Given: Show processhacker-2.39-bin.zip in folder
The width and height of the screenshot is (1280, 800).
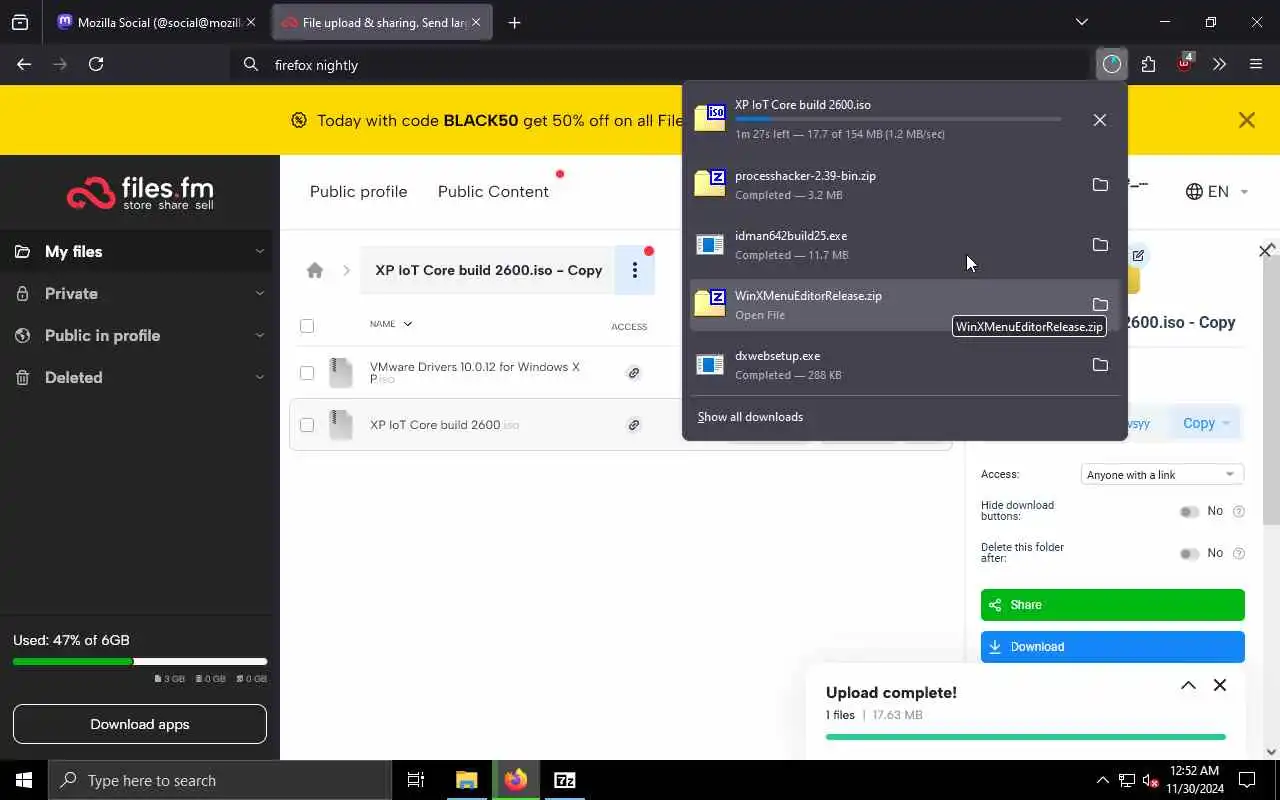Looking at the screenshot, I should point(1100,185).
